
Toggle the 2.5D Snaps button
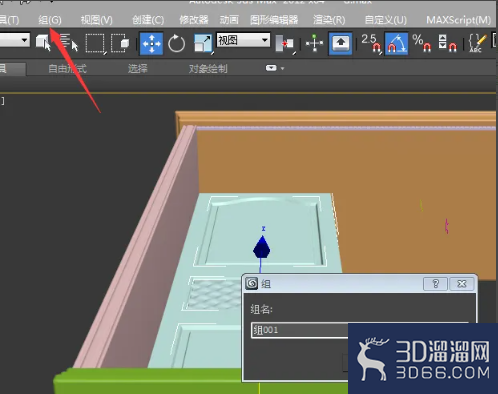[x=371, y=43]
